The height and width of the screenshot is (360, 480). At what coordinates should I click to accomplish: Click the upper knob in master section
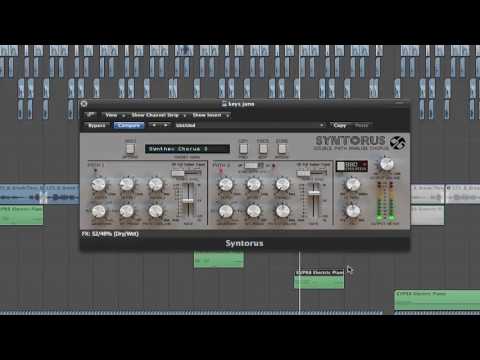point(353,184)
